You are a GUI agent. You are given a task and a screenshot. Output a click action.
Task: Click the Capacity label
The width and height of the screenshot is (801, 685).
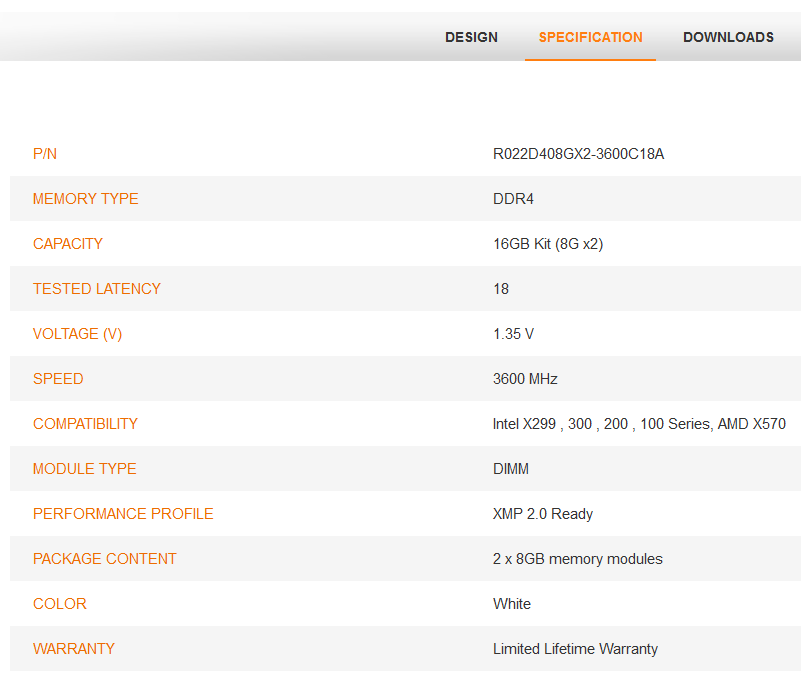(68, 244)
